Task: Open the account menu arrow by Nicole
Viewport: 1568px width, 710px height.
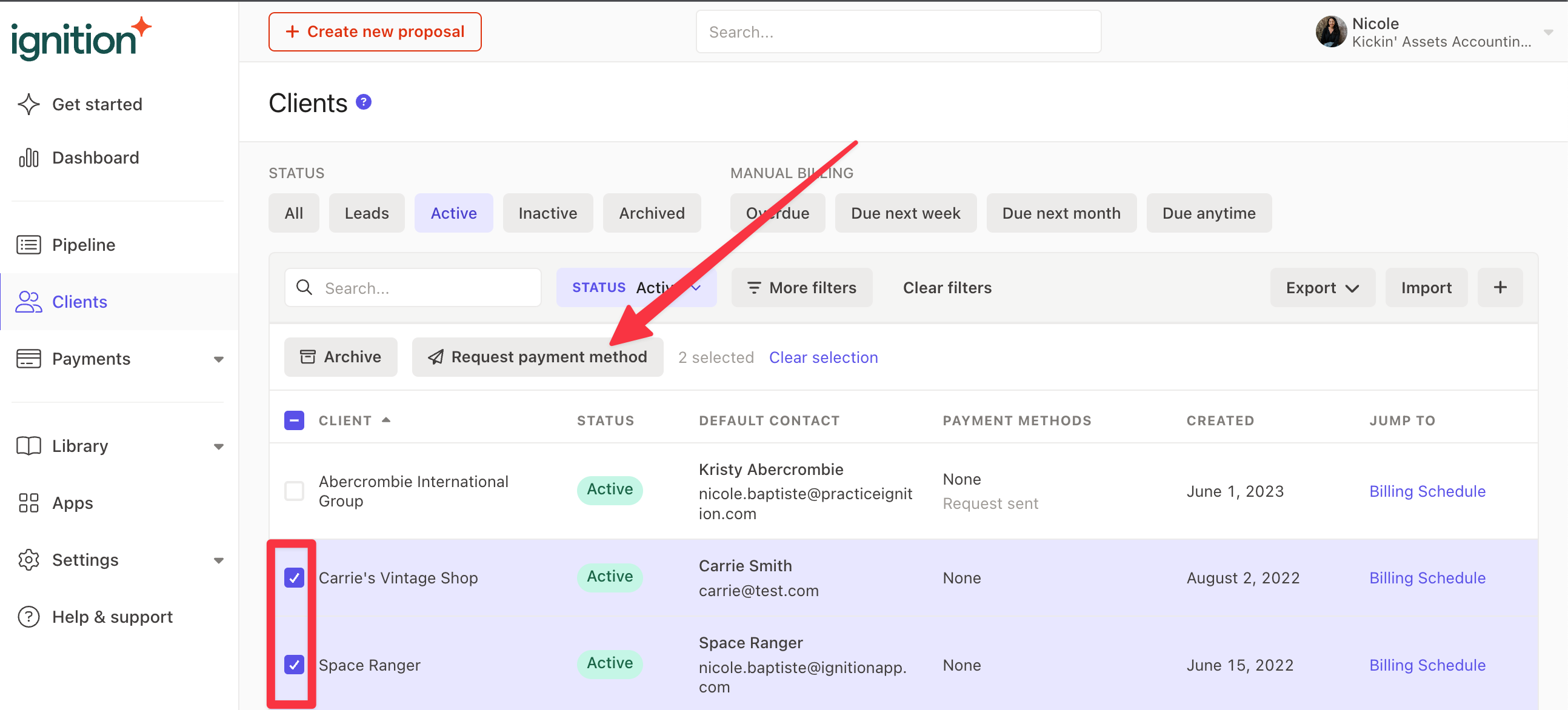Action: coord(1549,32)
